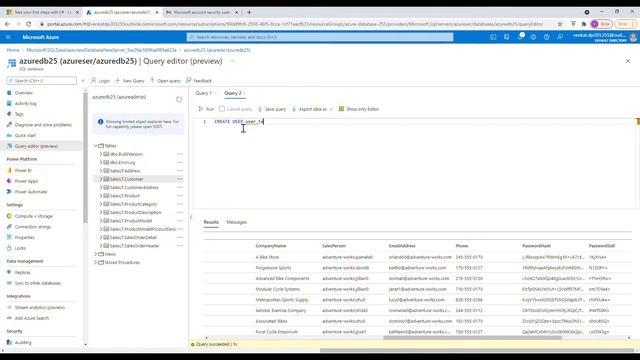Click the EmailAddress column header
The width and height of the screenshot is (640, 360).
click(x=402, y=246)
